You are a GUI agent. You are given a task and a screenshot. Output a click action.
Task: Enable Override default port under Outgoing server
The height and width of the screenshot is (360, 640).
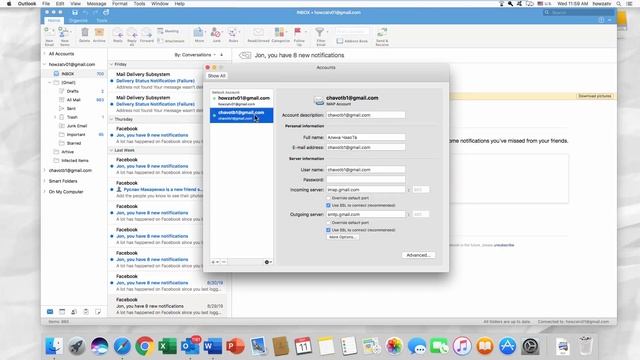pyautogui.click(x=328, y=223)
